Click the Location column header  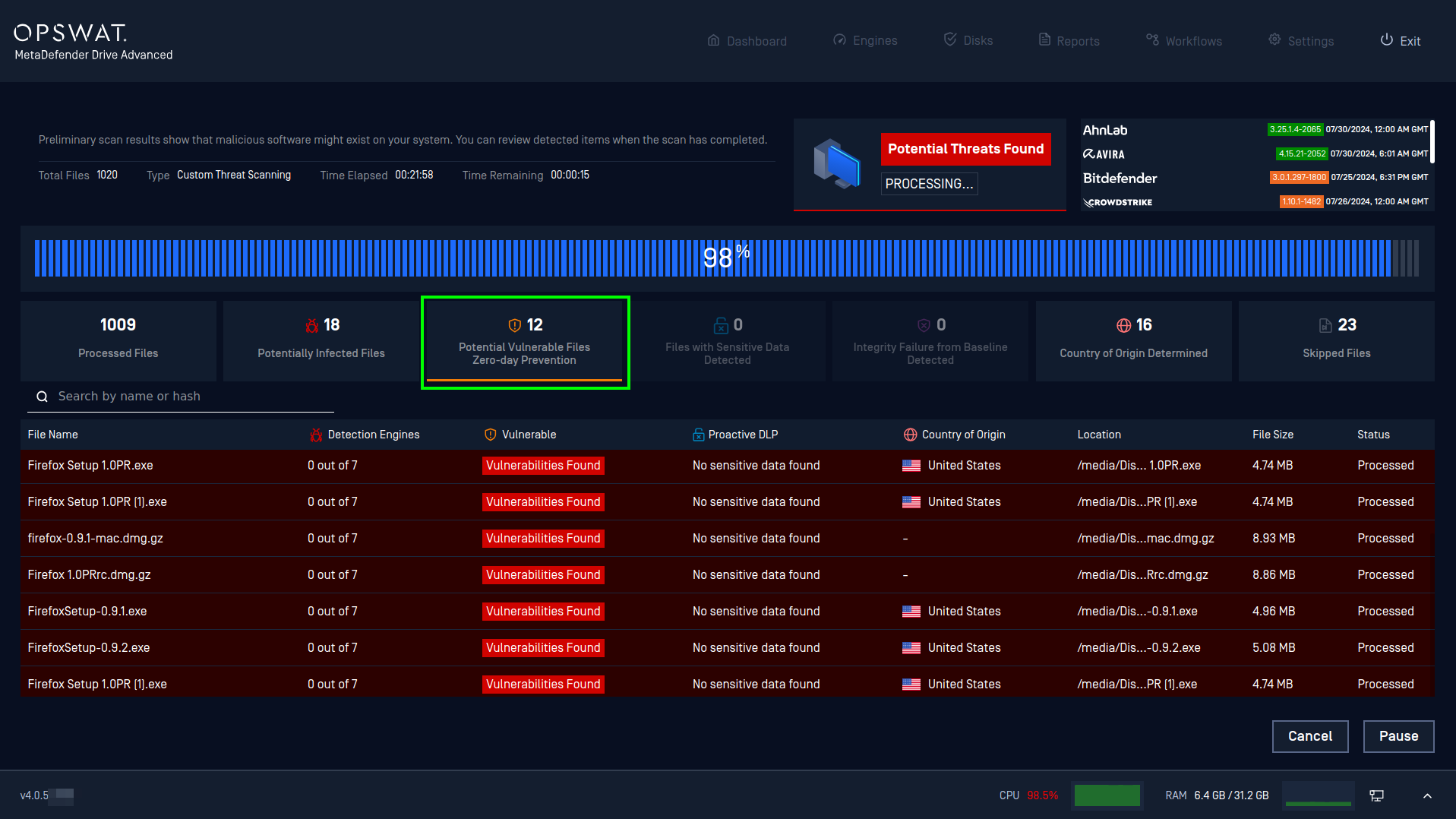pos(1099,435)
